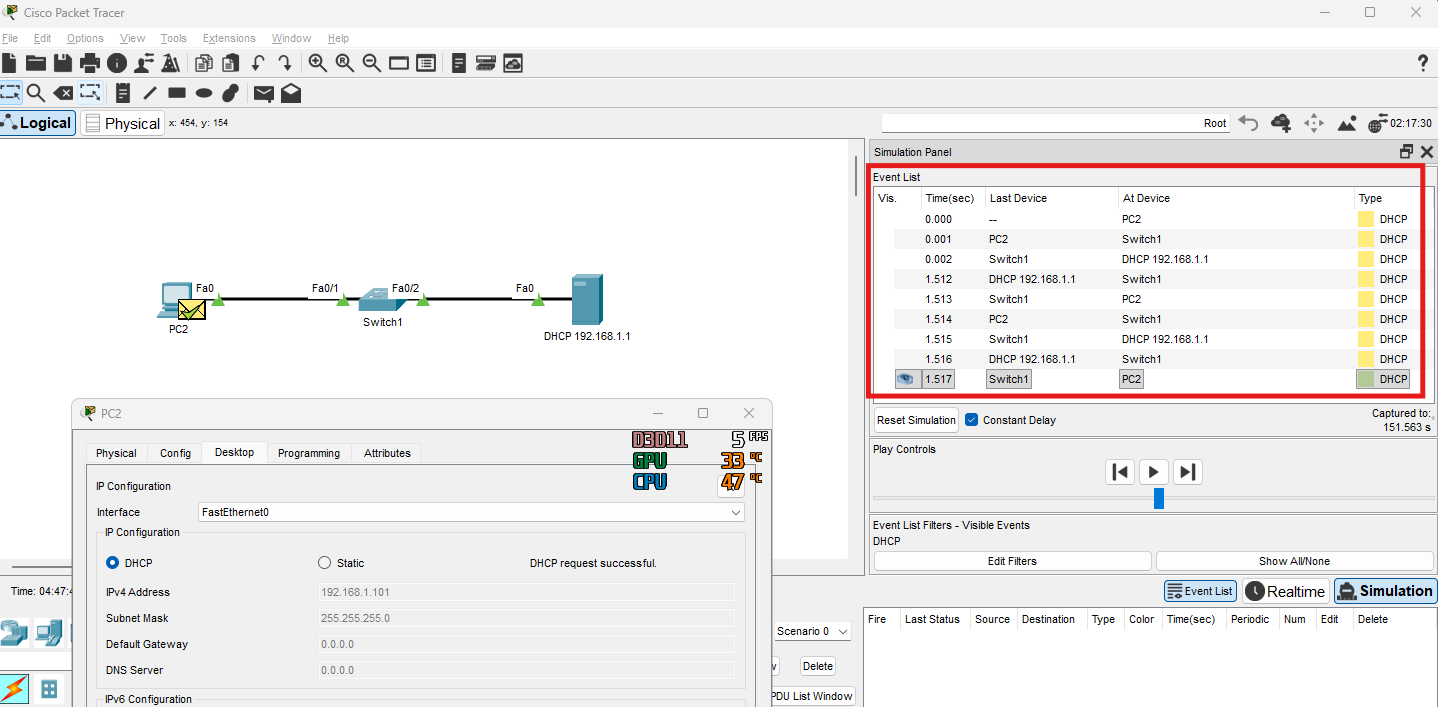Open the Inspect magnifier tool
Screen dimensions: 1438x707
[x=36, y=93]
